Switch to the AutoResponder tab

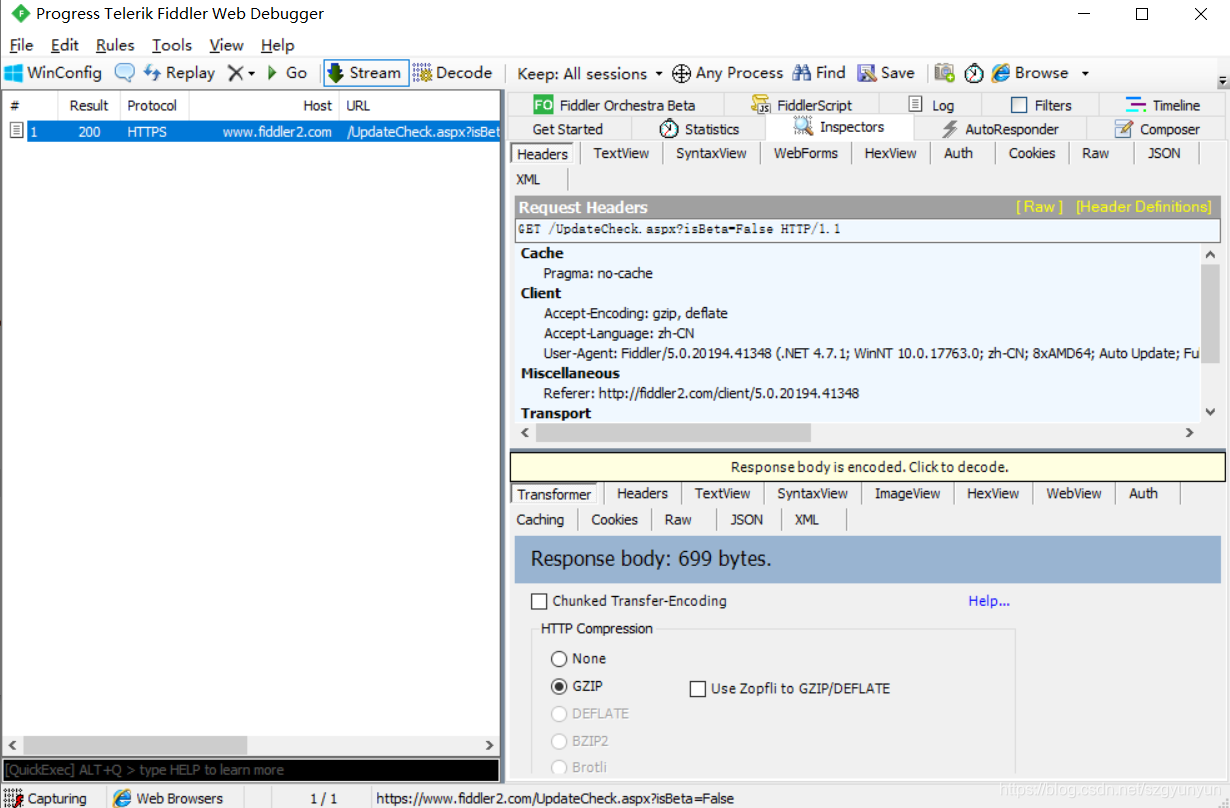pyautogui.click(x=1000, y=129)
